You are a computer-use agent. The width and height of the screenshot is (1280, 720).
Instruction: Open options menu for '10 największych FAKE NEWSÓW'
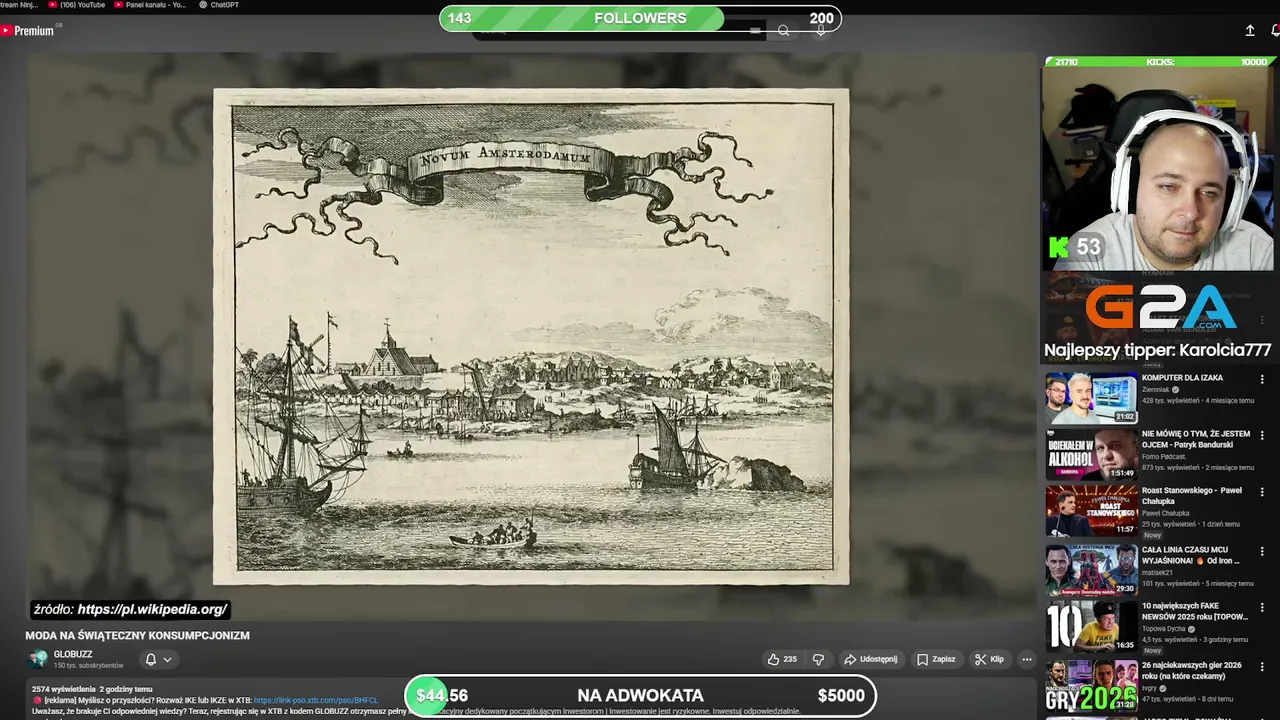coord(1262,608)
